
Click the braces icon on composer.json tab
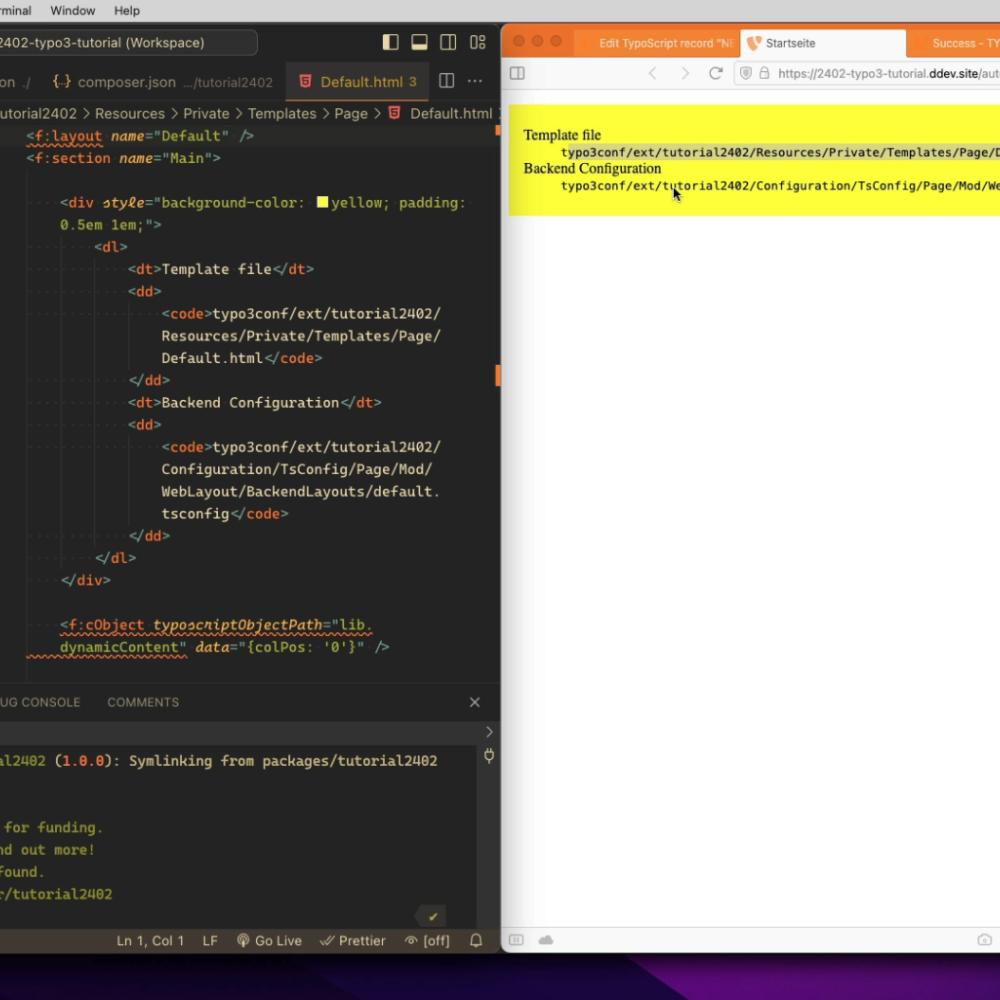coord(62,82)
